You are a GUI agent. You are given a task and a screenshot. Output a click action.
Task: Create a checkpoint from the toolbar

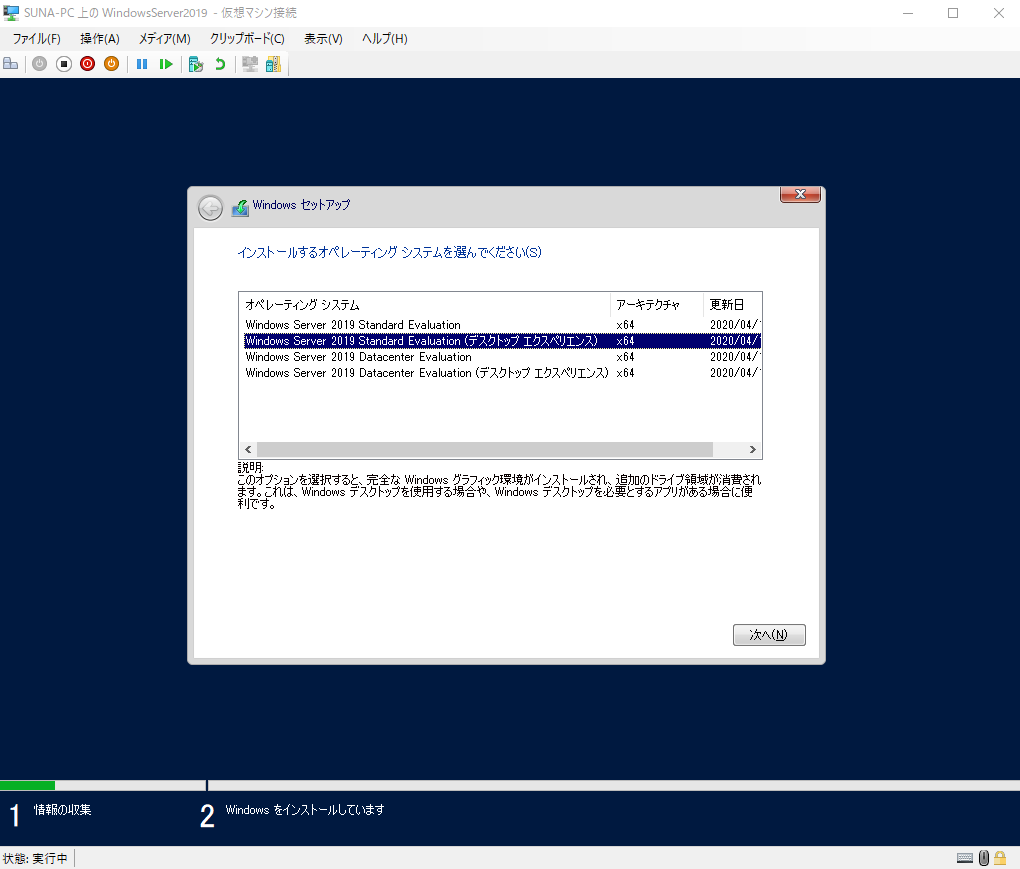tap(196, 64)
